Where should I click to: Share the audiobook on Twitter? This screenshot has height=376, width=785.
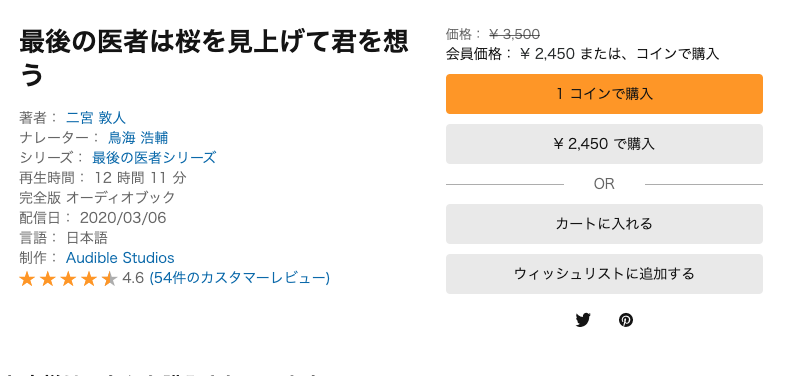click(583, 320)
